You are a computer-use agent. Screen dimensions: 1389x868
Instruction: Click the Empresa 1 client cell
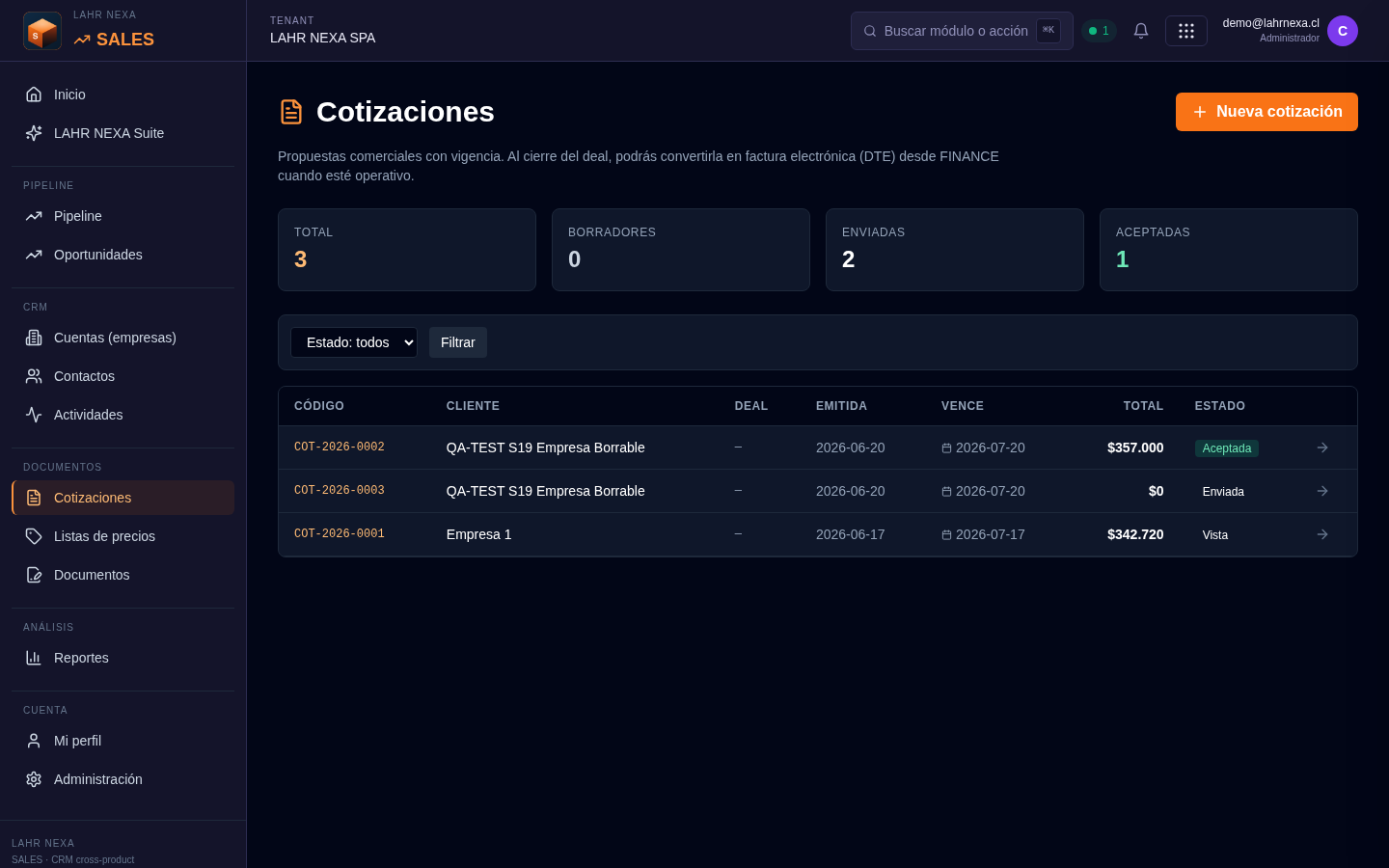[x=479, y=534]
